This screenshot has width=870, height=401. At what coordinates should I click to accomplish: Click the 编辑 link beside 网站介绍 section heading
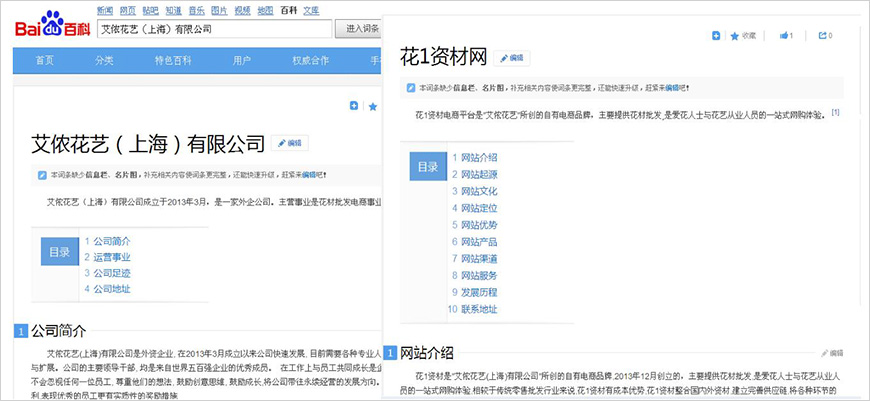[832, 353]
